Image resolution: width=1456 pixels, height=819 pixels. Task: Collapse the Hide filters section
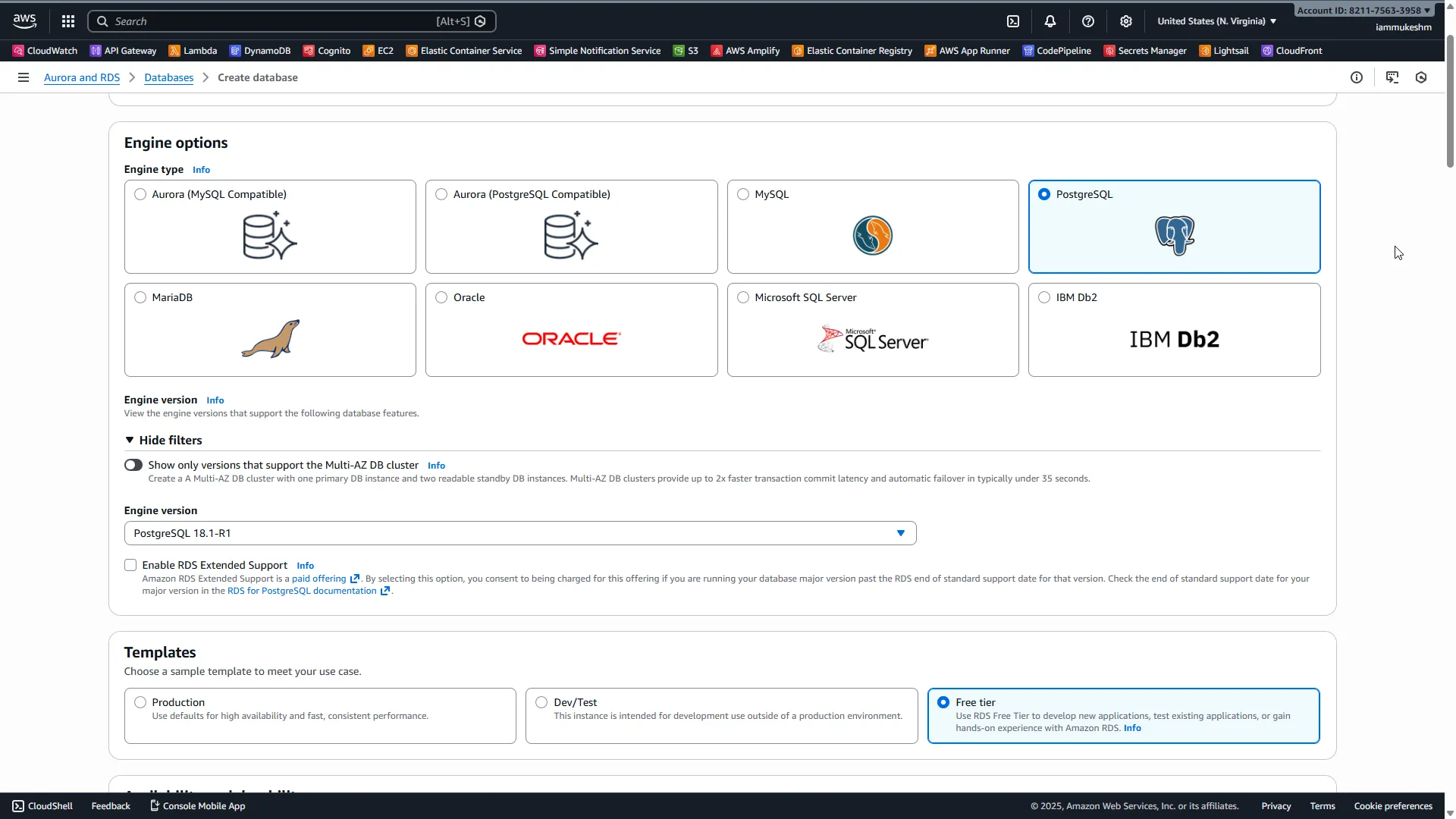point(162,440)
